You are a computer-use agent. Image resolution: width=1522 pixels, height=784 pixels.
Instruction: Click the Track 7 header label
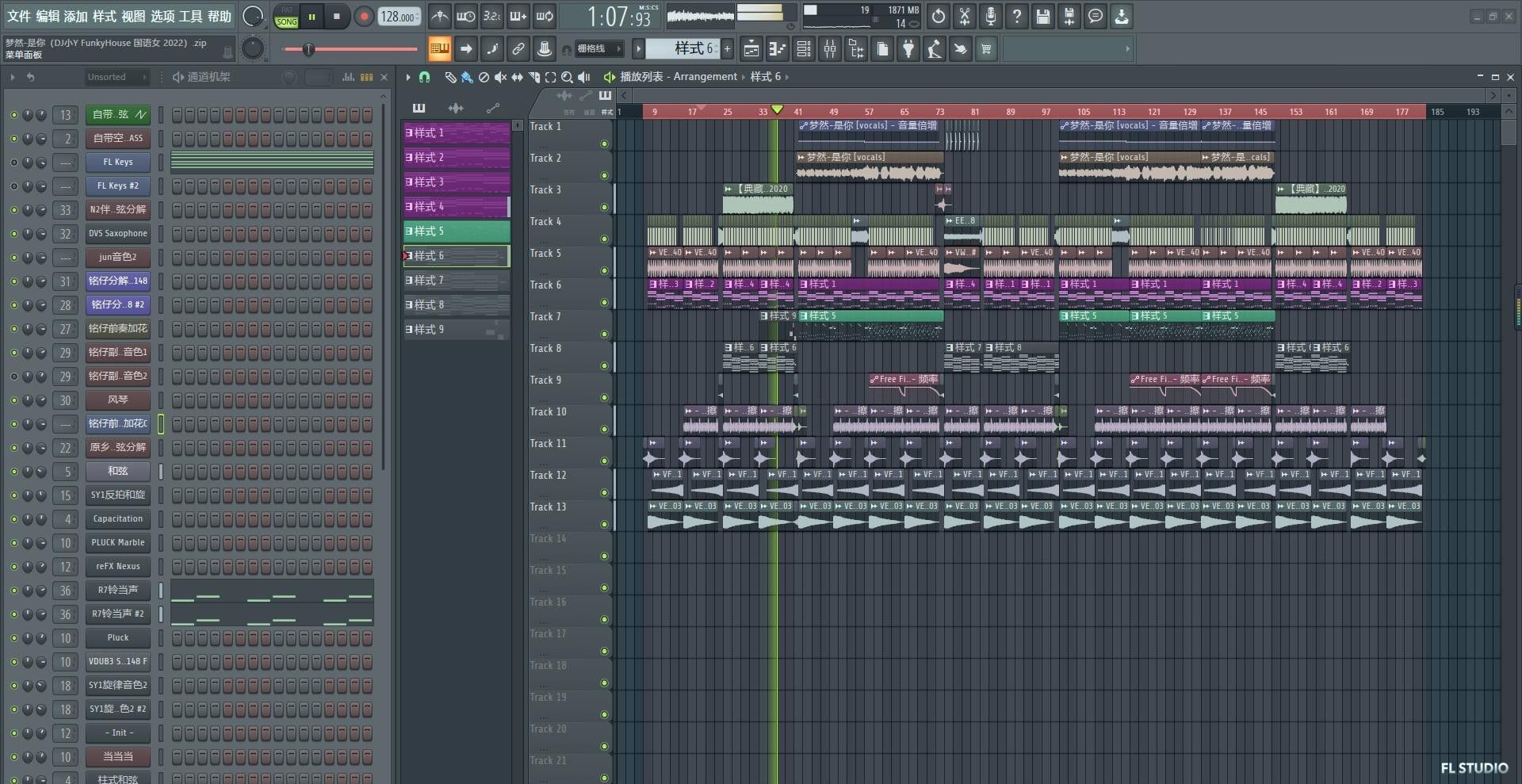545,316
